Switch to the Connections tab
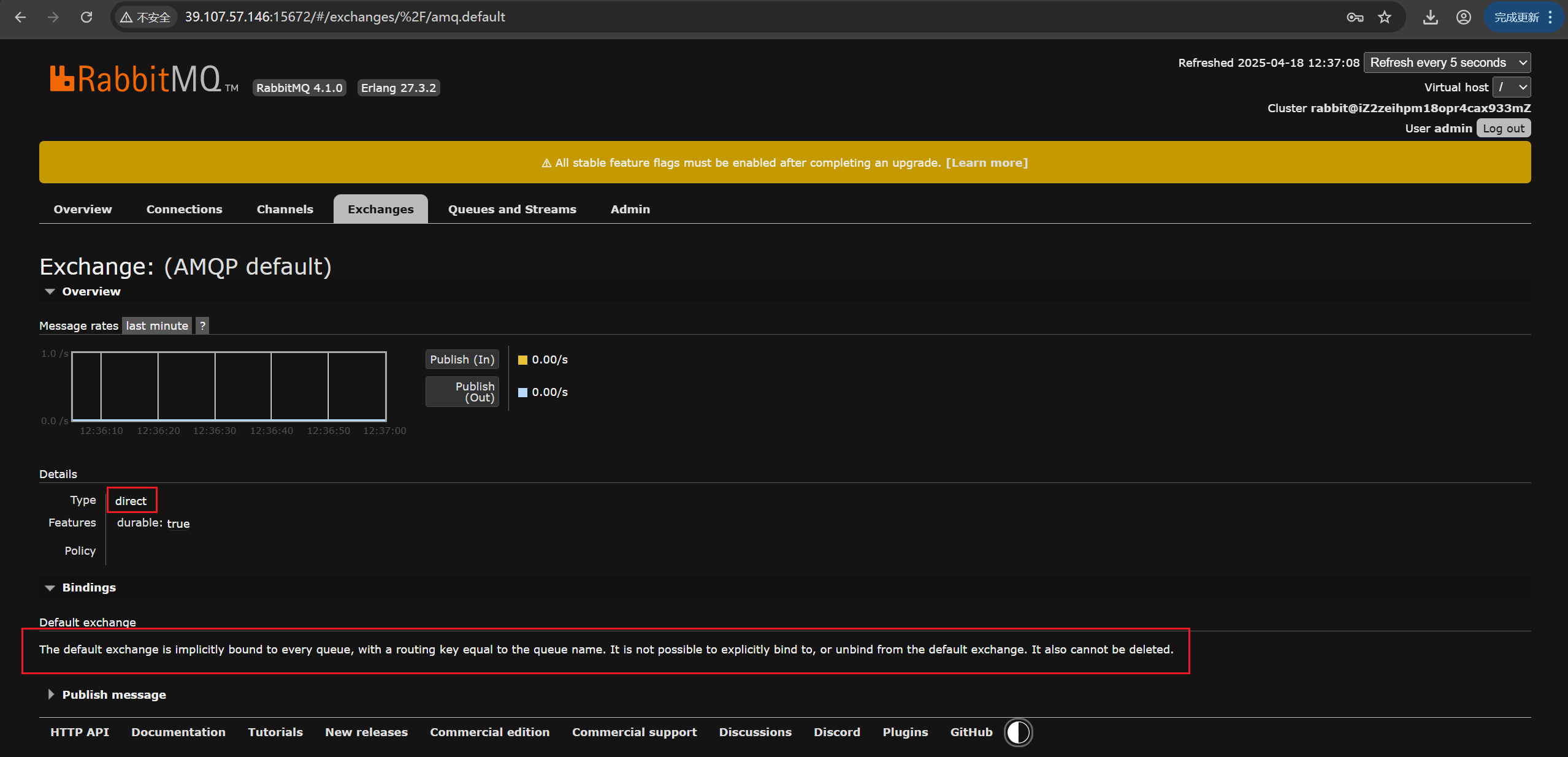This screenshot has height=757, width=1568. tap(184, 209)
